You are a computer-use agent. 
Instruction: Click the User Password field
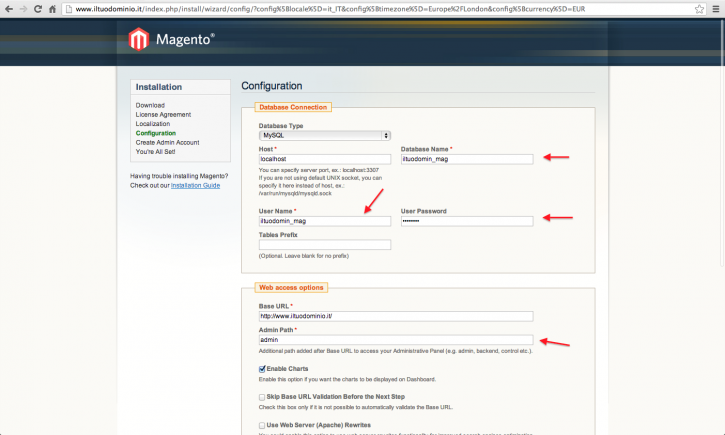coord(467,221)
